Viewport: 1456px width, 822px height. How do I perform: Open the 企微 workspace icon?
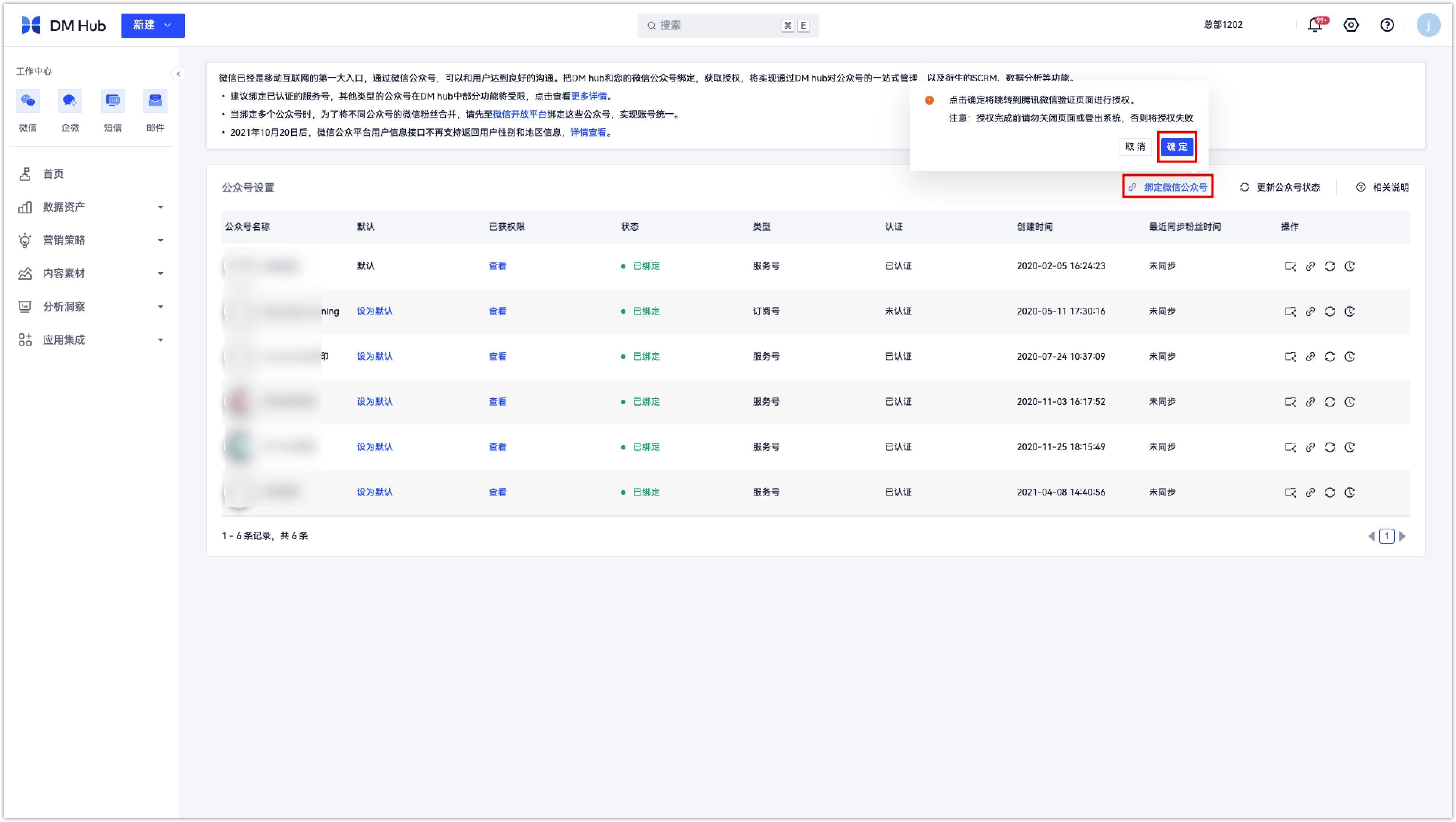[70, 101]
